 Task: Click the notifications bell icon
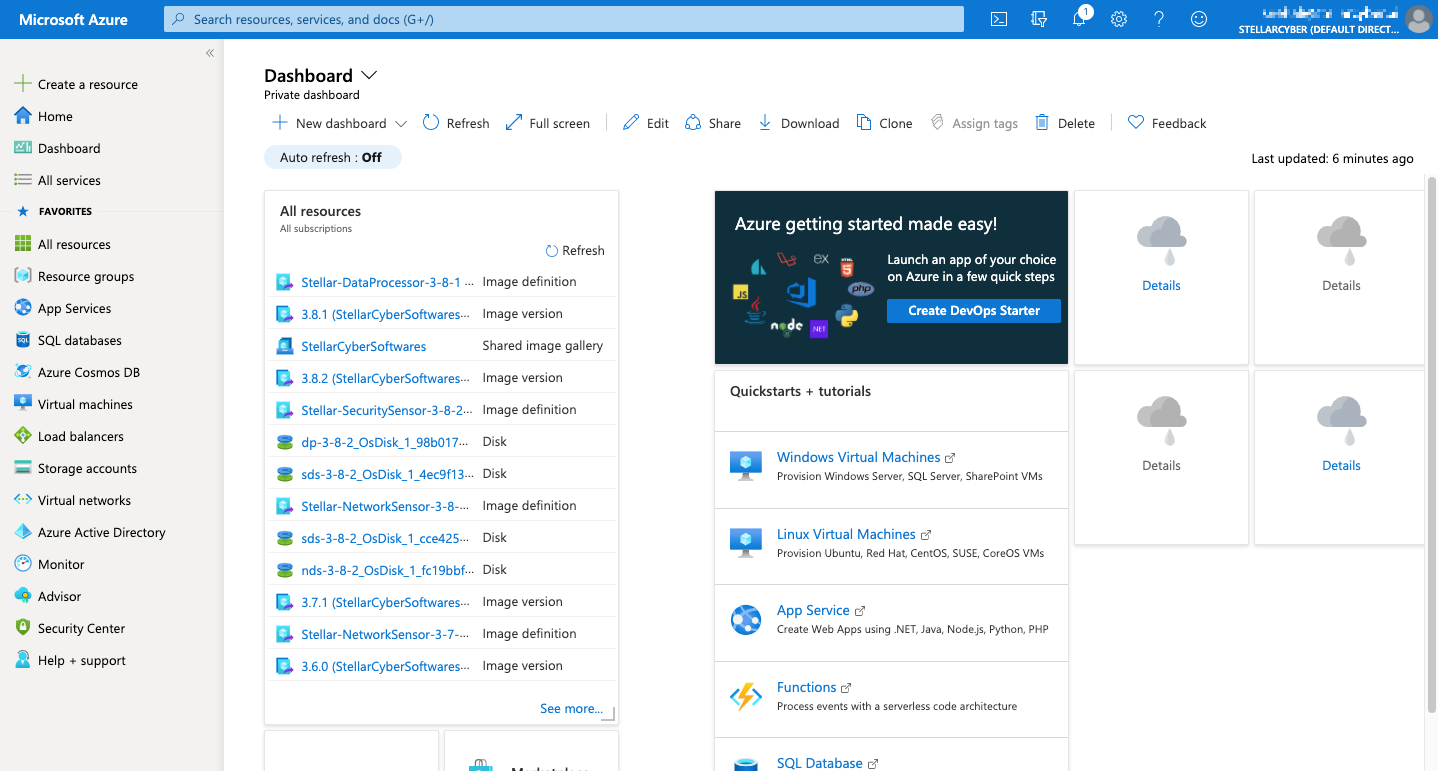[x=1079, y=19]
